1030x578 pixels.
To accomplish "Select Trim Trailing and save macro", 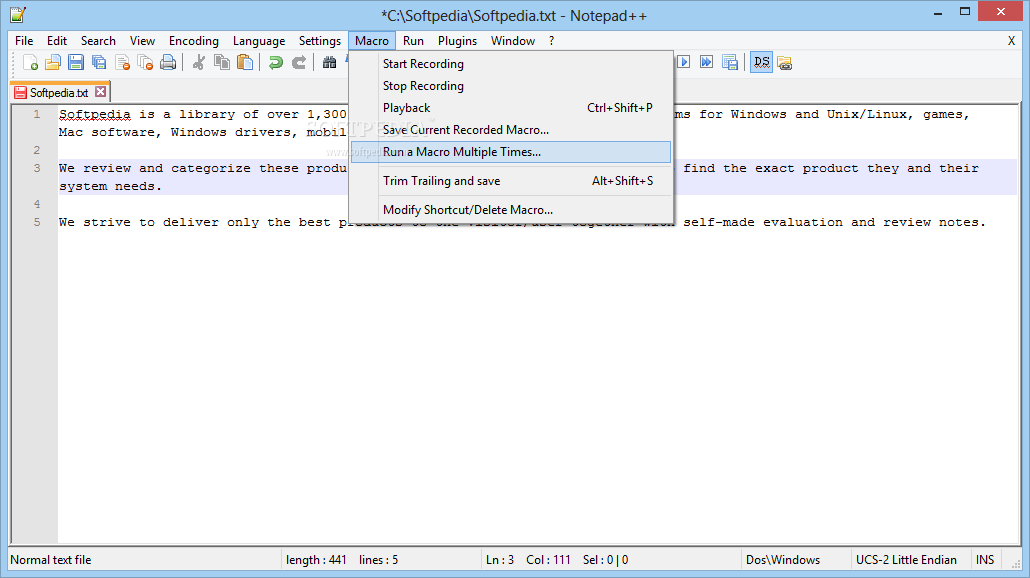I will (x=511, y=181).
